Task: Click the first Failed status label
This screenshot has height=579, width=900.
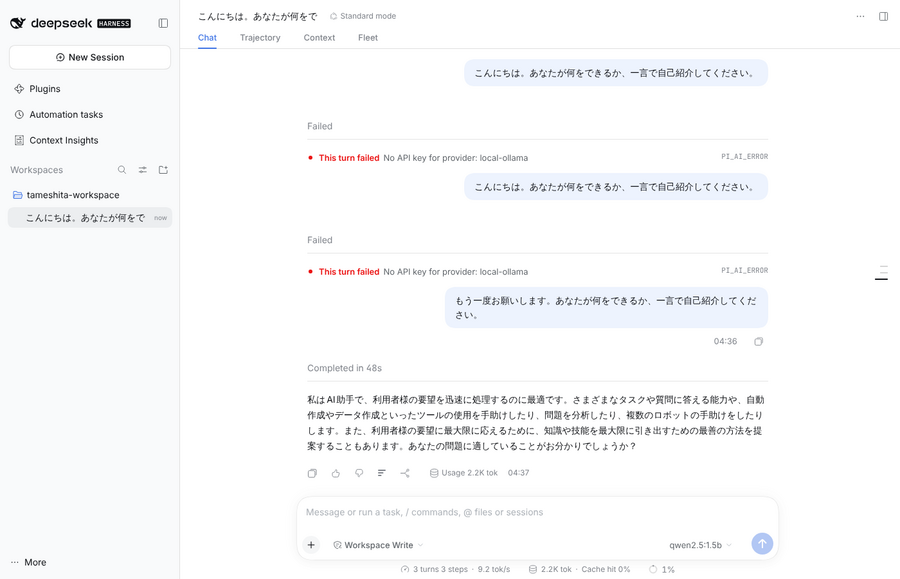Action: point(320,126)
